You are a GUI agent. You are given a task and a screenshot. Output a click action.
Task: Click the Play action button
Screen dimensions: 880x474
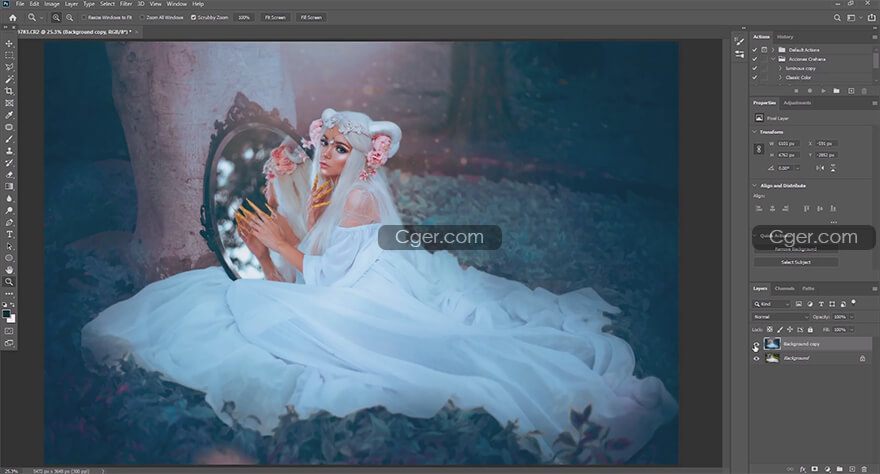pos(823,90)
